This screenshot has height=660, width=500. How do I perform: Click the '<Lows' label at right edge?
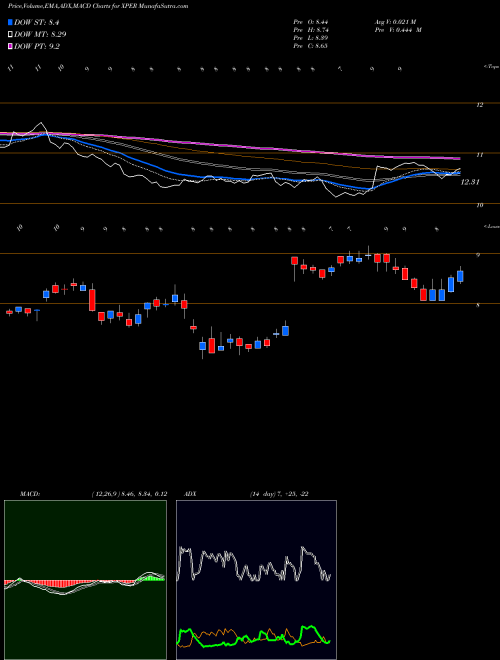(491, 226)
